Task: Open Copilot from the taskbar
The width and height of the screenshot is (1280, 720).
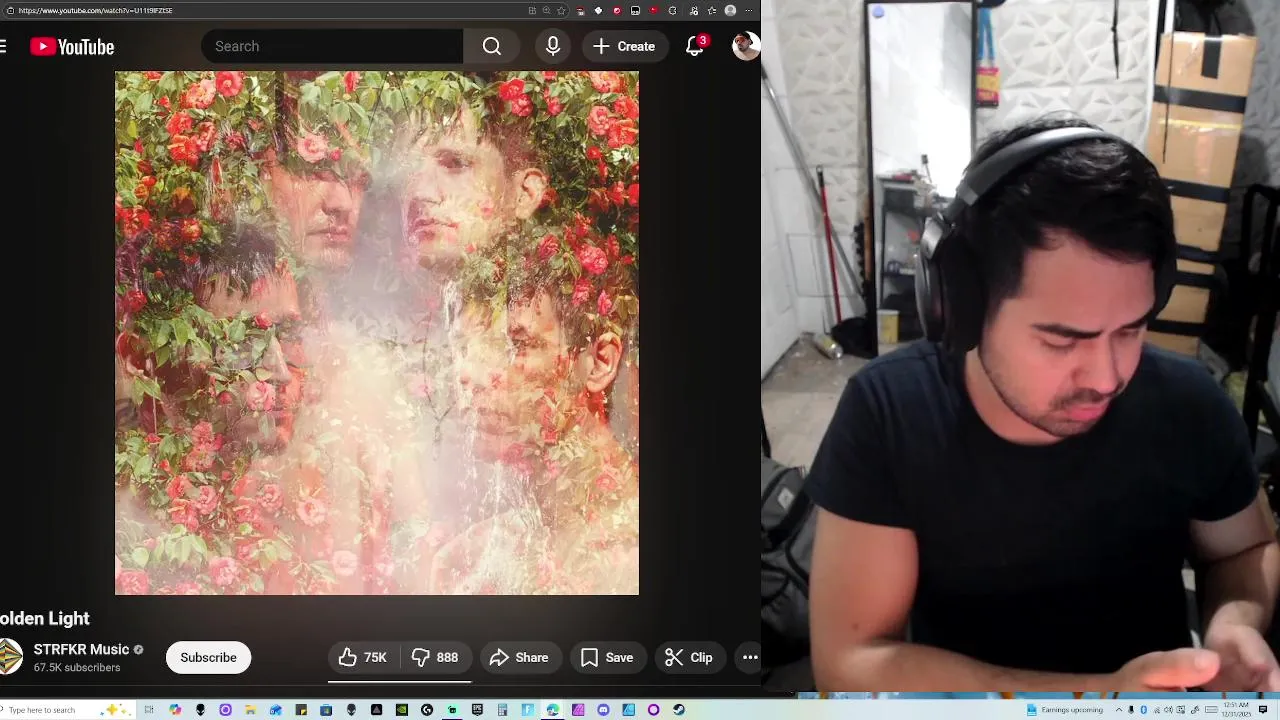Action: click(x=175, y=710)
